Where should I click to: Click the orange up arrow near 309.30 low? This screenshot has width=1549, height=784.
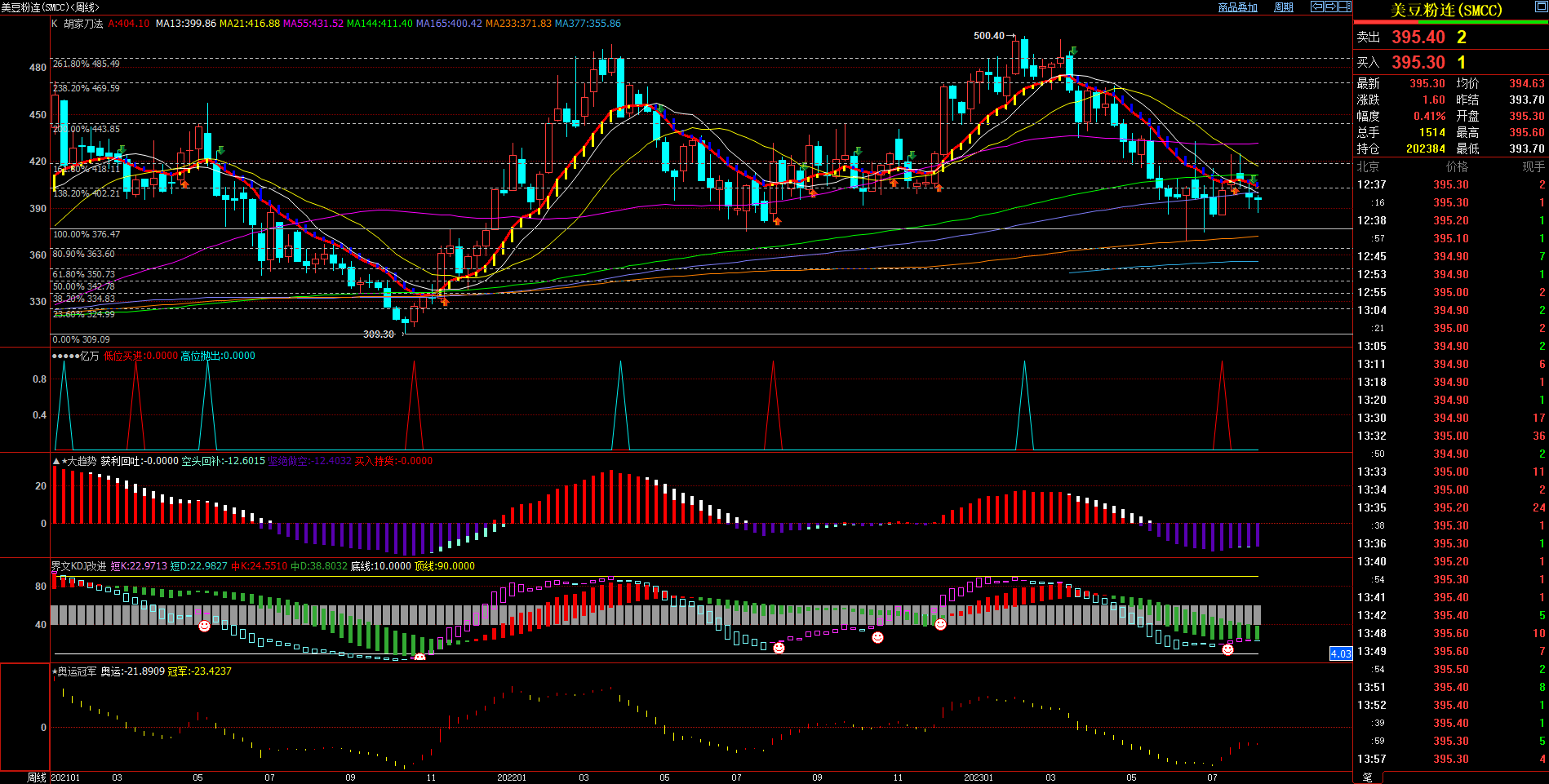coord(445,302)
